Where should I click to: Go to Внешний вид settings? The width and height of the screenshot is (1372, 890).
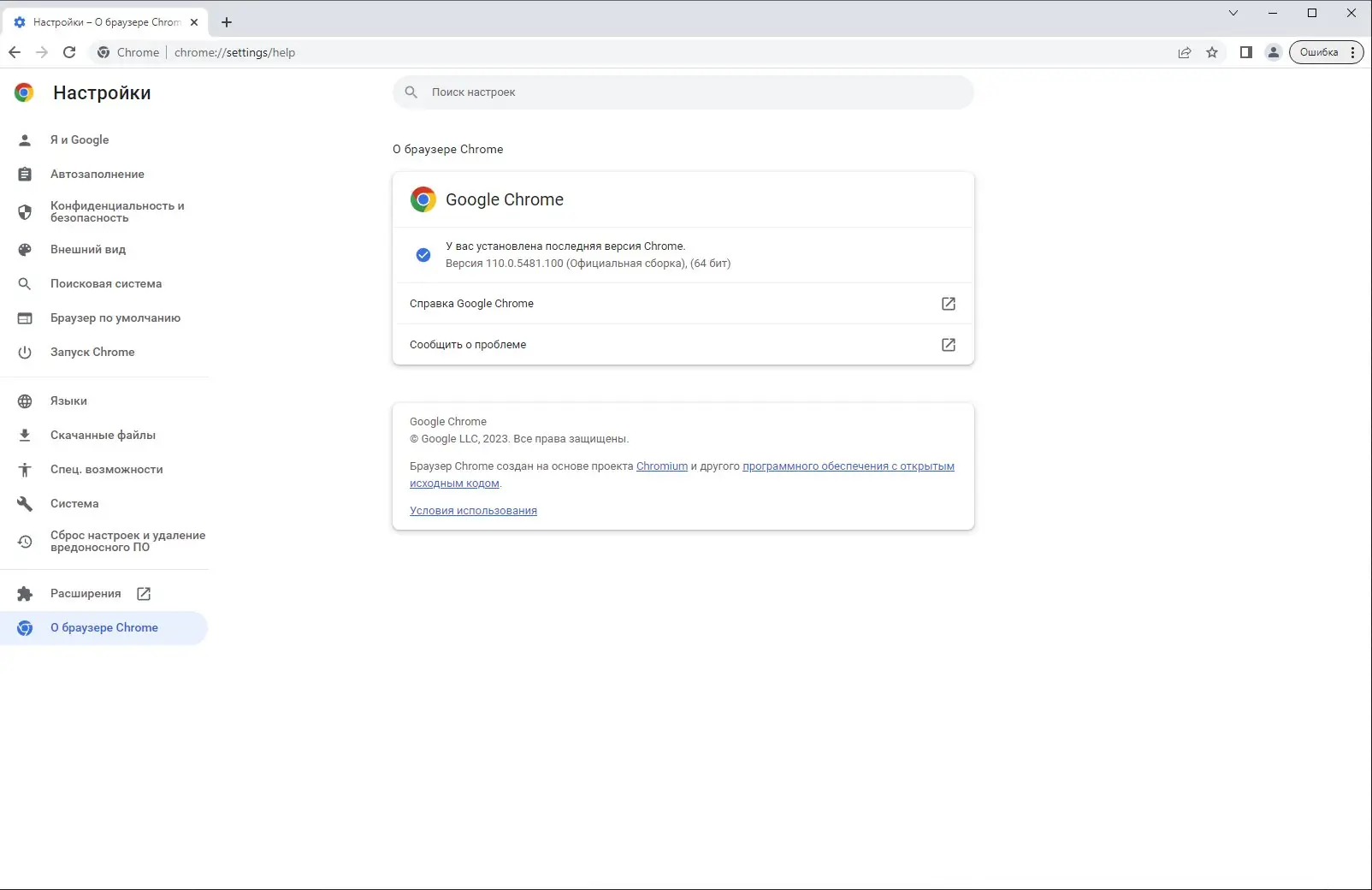pos(87,249)
